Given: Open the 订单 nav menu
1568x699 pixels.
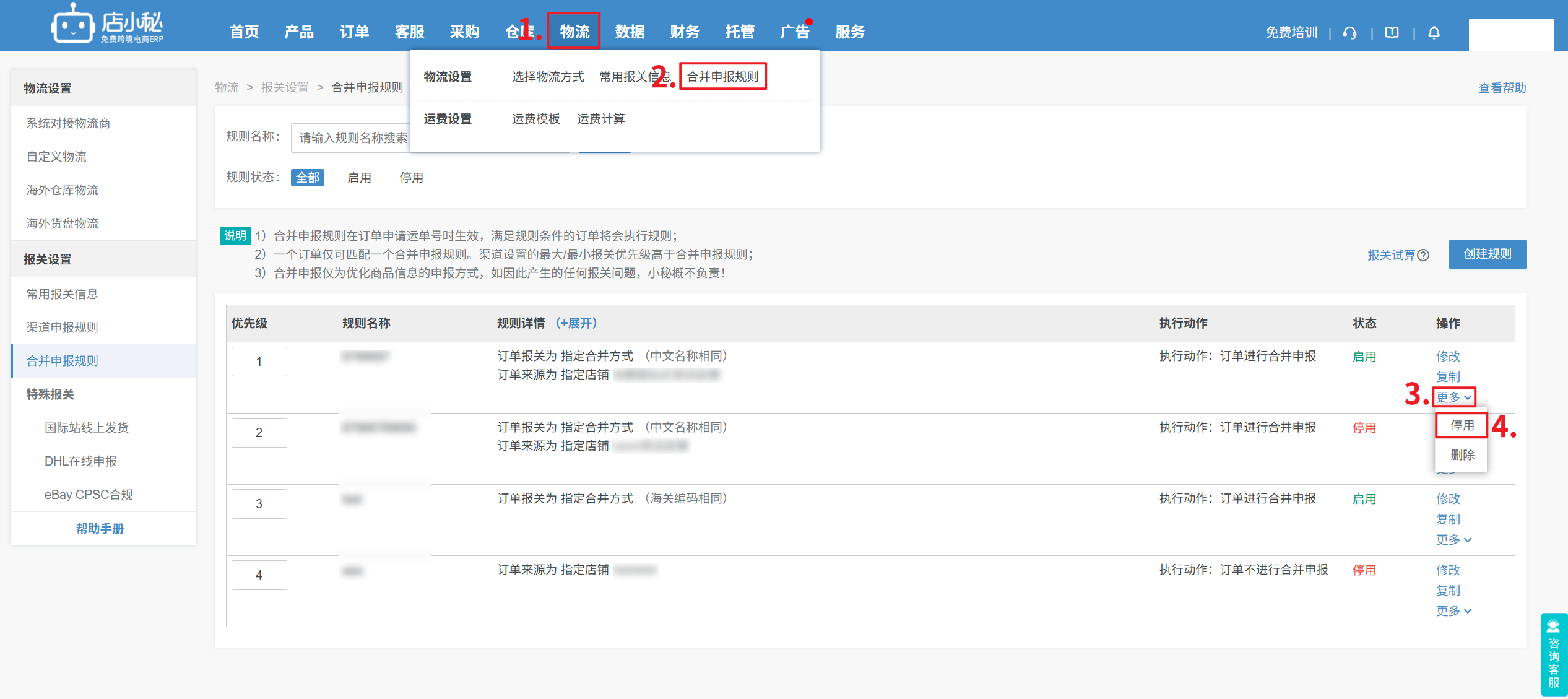Looking at the screenshot, I should [355, 32].
